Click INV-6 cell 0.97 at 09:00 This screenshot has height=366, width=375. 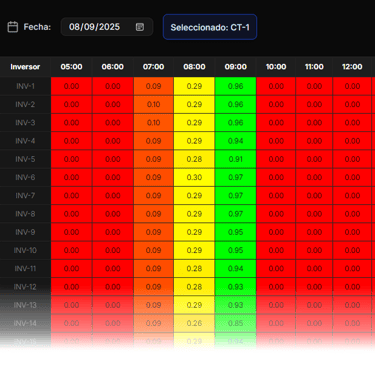tap(236, 178)
